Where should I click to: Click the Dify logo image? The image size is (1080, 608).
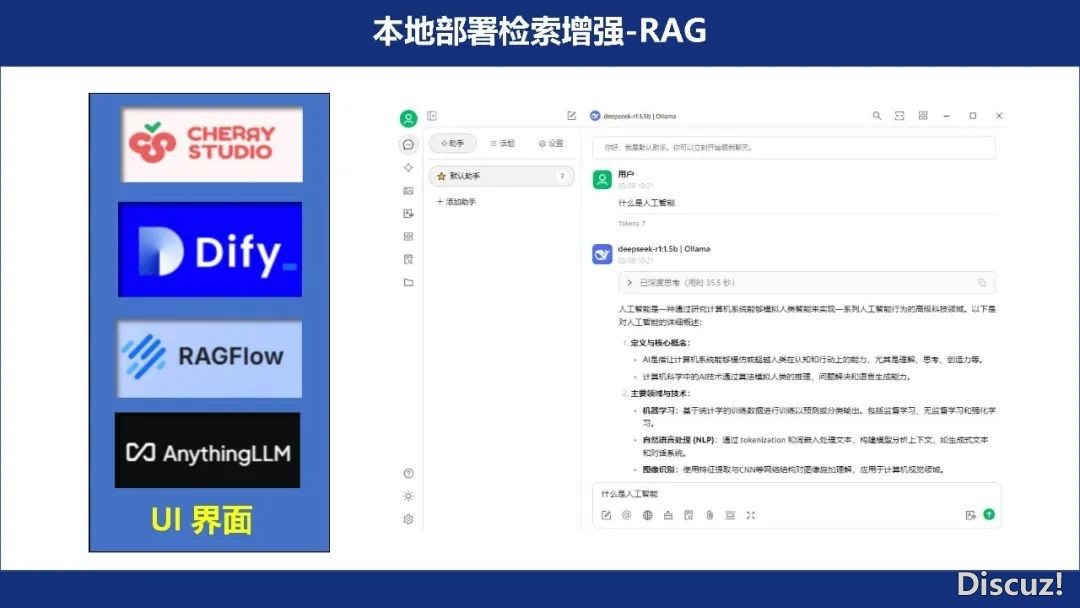click(210, 249)
